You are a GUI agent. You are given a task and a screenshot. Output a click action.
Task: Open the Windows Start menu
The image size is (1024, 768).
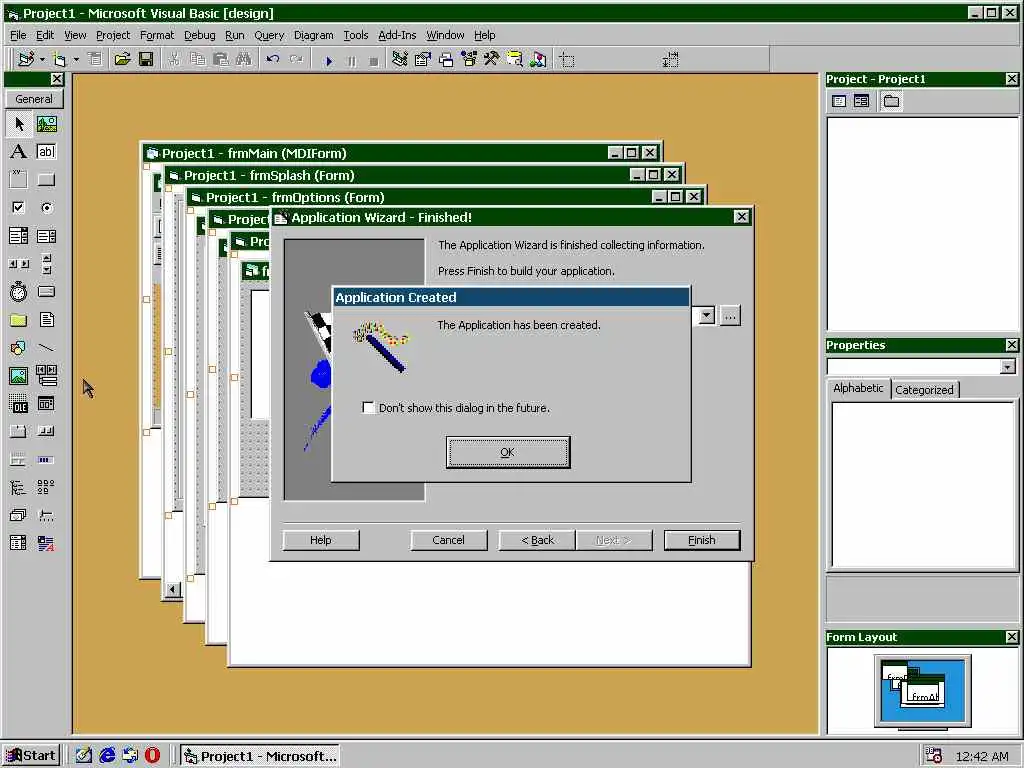[x=31, y=756]
